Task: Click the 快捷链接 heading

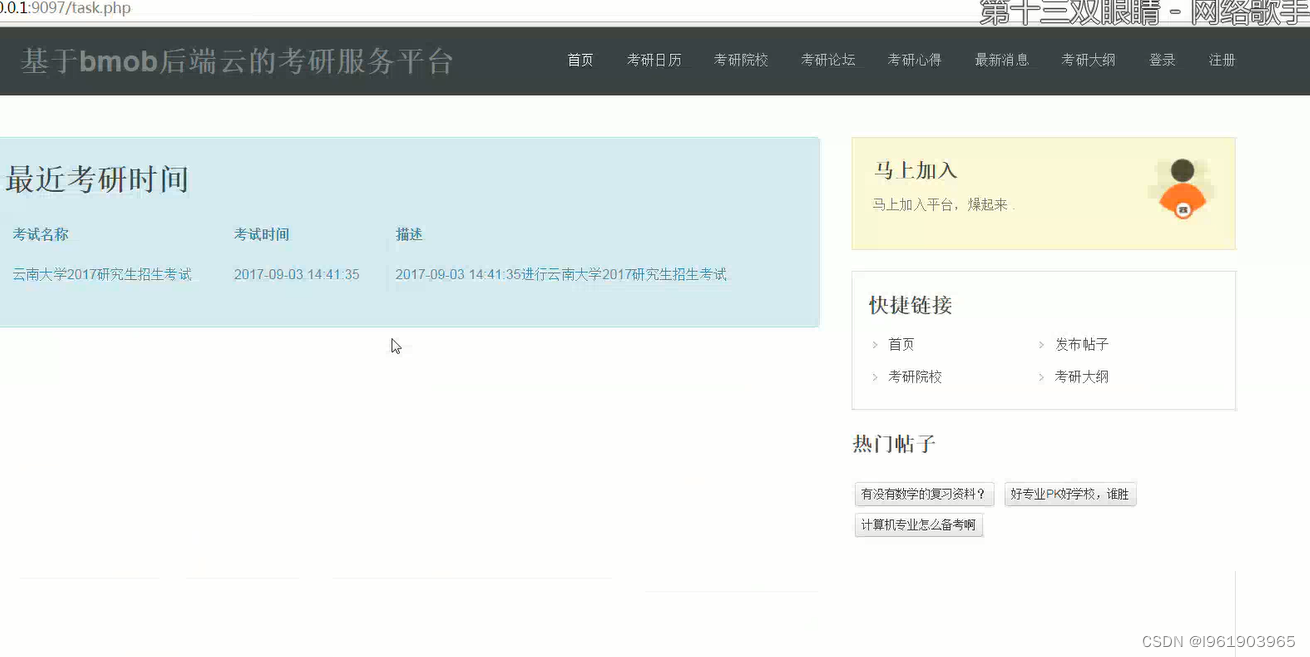Action: pyautogui.click(x=911, y=305)
